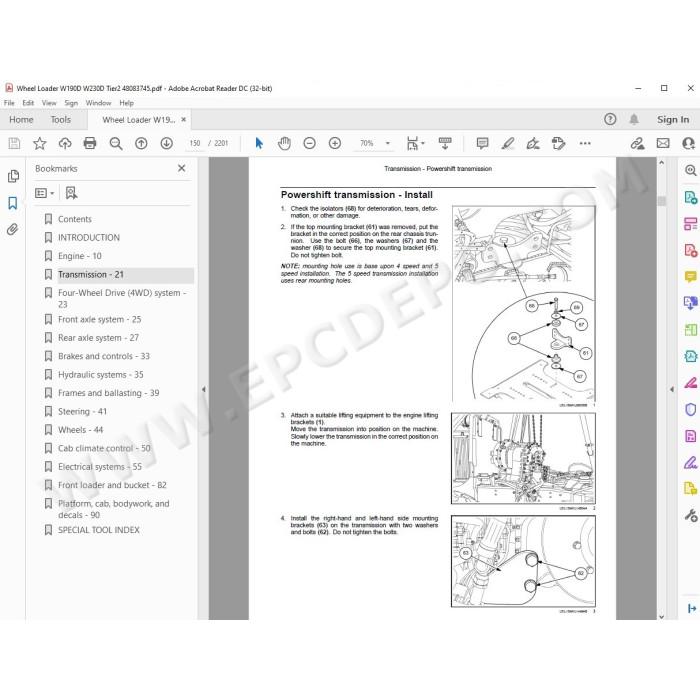The height and width of the screenshot is (700, 700).
Task: Click the document vertical scrollbar thumb
Action: tap(662, 201)
